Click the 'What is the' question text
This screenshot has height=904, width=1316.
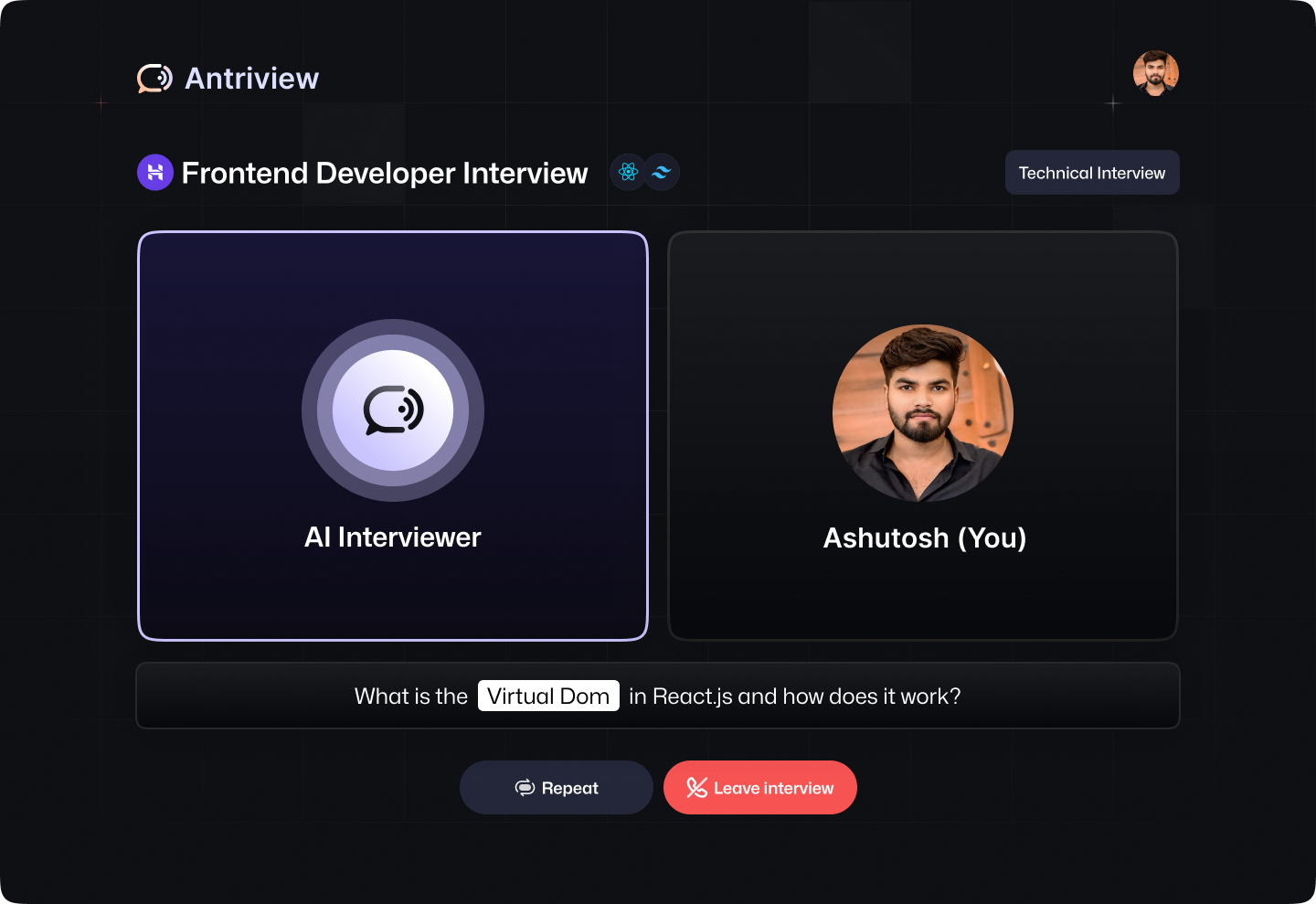411,697
